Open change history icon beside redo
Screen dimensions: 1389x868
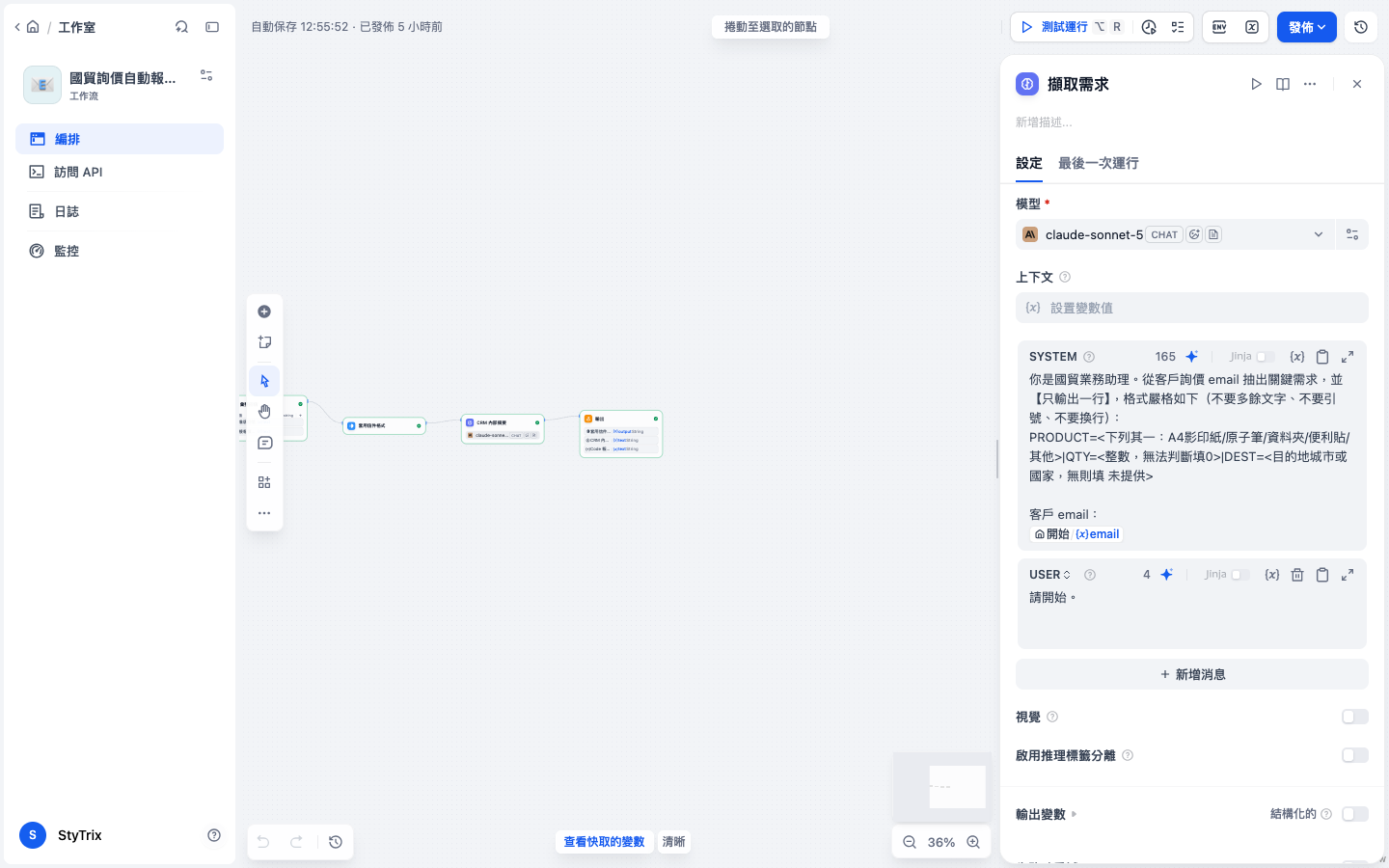point(336,842)
